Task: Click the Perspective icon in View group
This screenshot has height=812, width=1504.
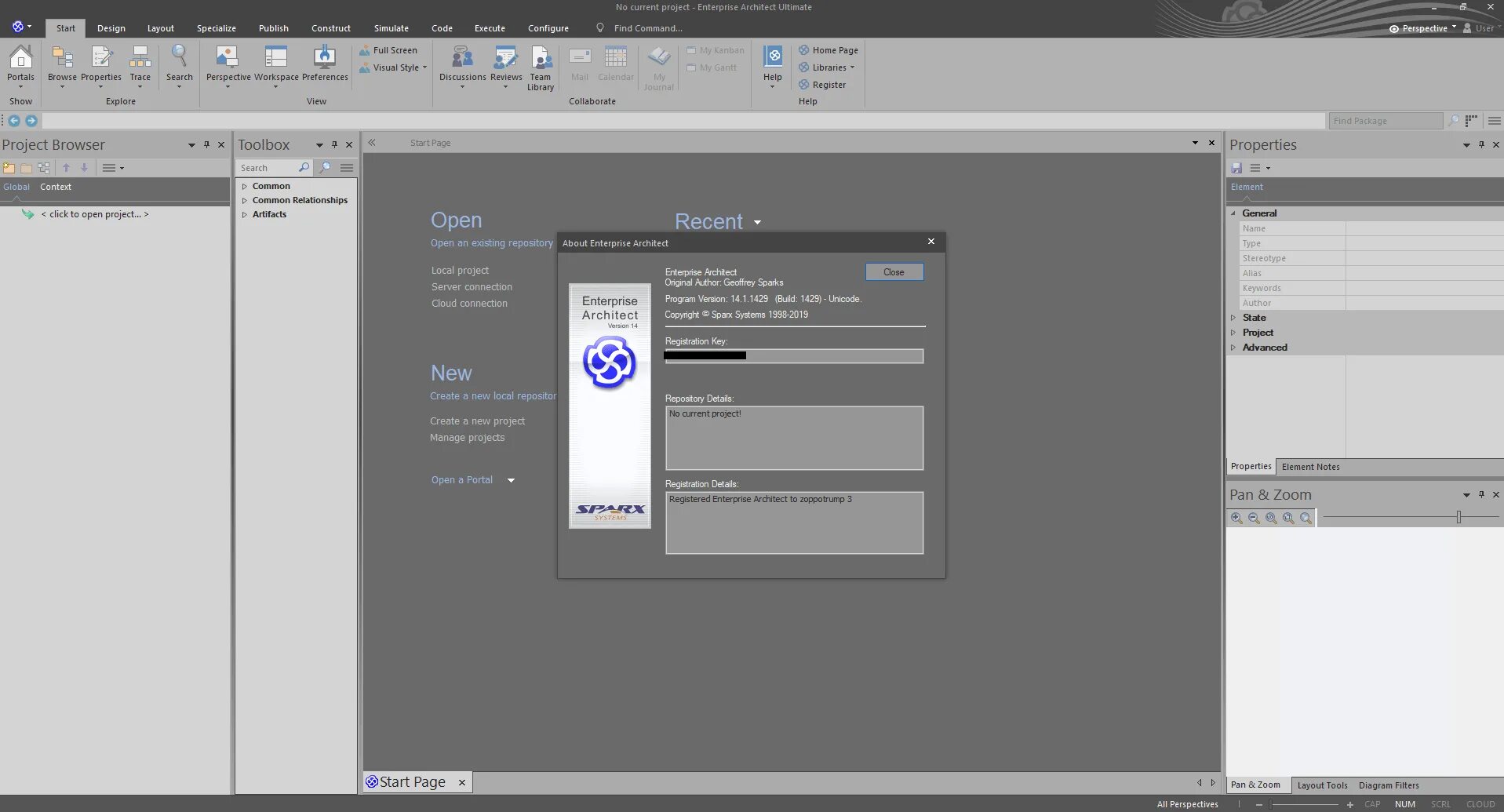Action: pyautogui.click(x=228, y=64)
